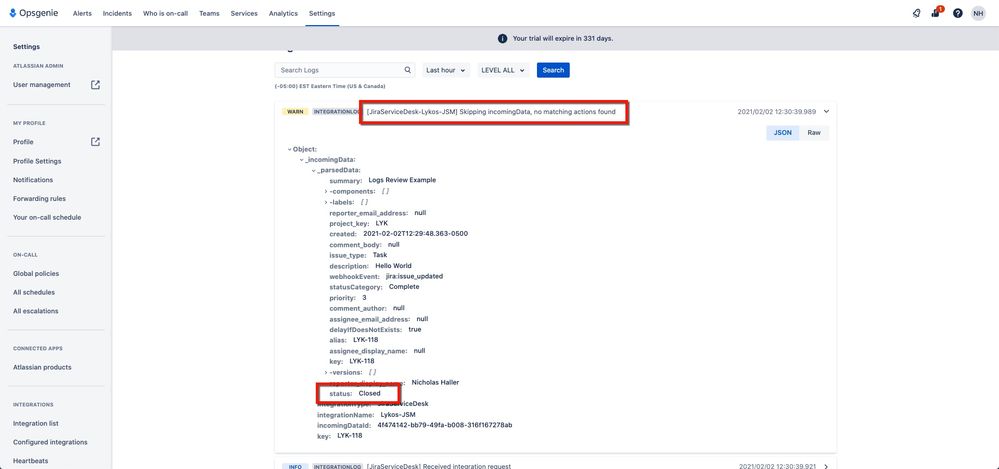Click issue_type value Task
Screen dimensions: 999x469
pos(380,255)
